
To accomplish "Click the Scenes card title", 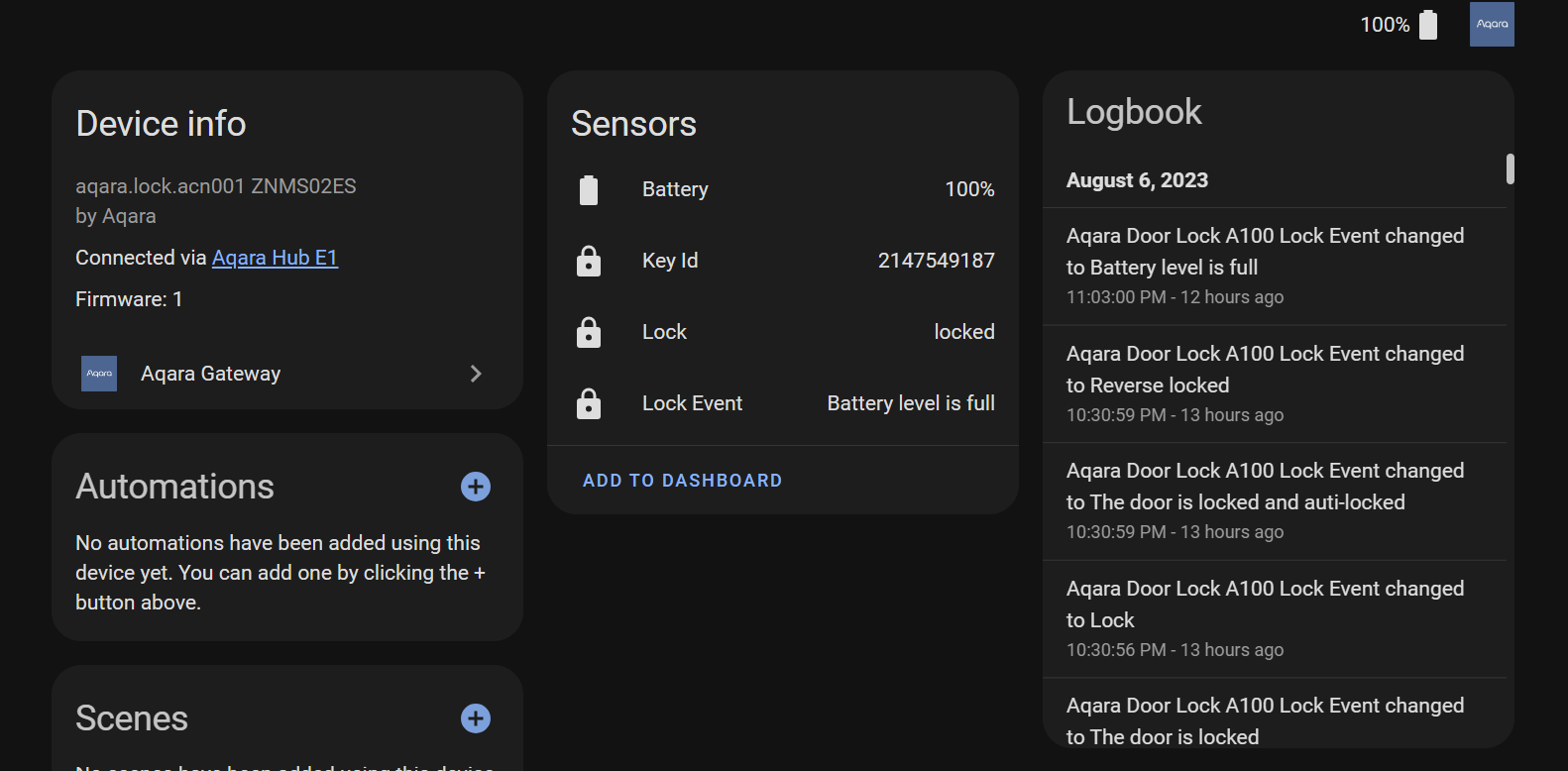I will [132, 718].
